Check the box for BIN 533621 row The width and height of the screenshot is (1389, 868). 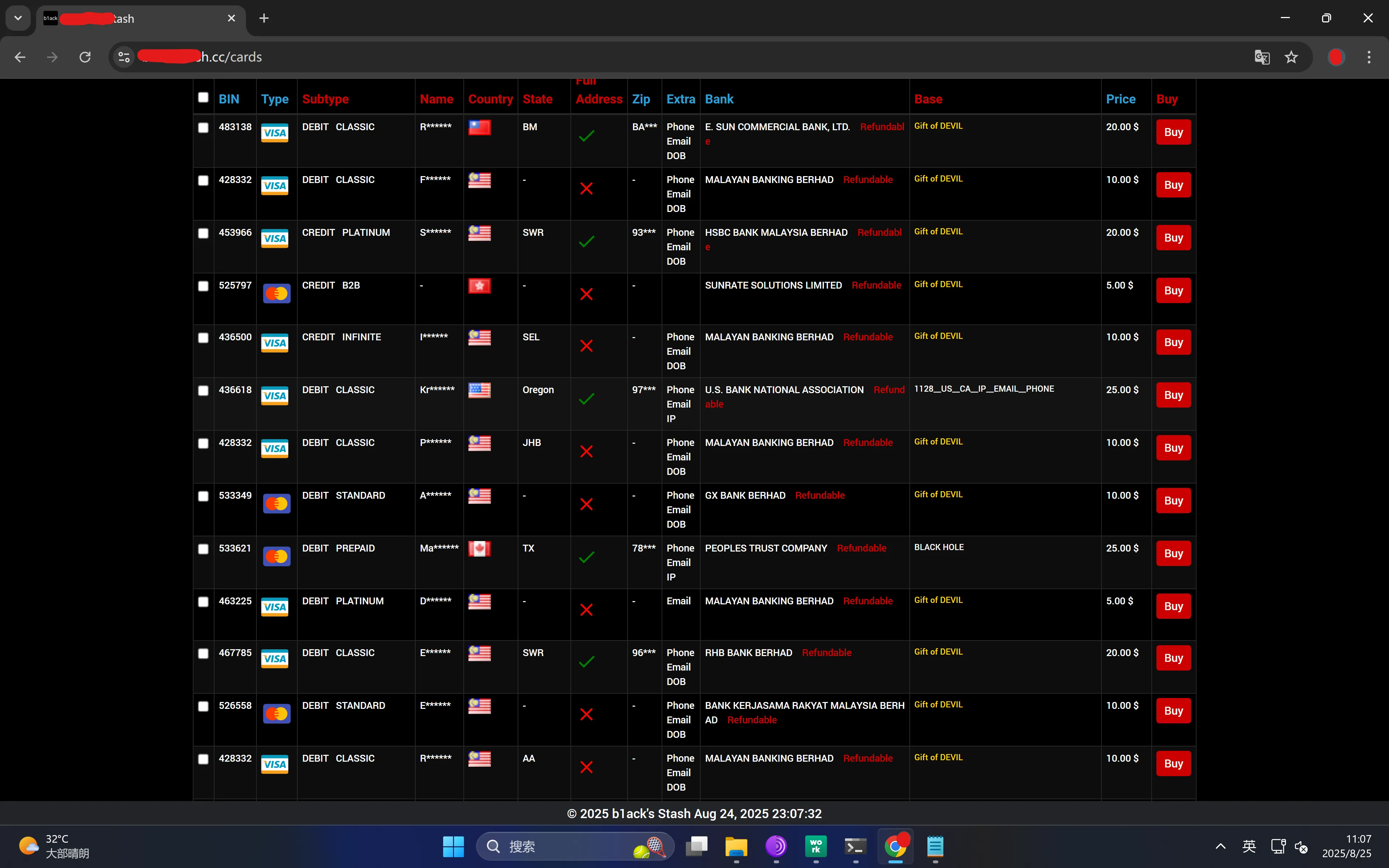pos(203,549)
